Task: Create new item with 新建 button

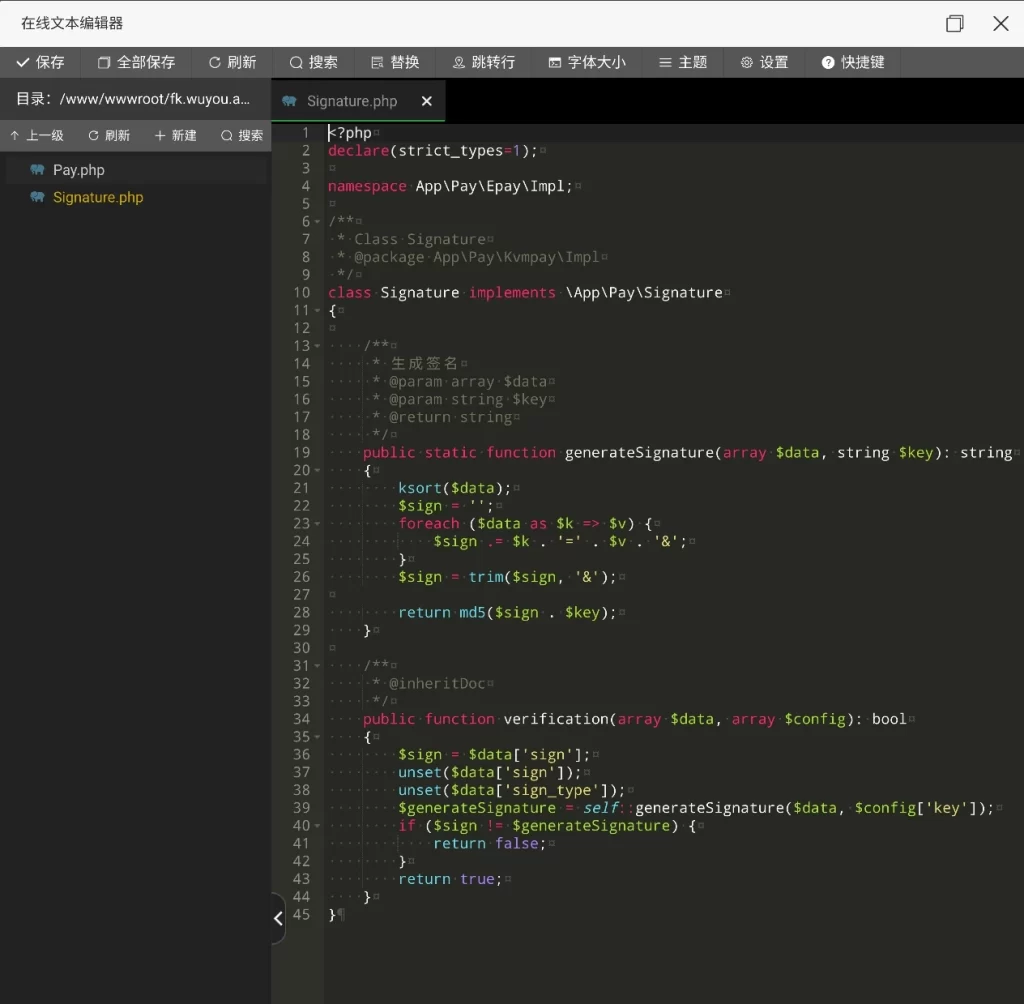Action: [175, 135]
